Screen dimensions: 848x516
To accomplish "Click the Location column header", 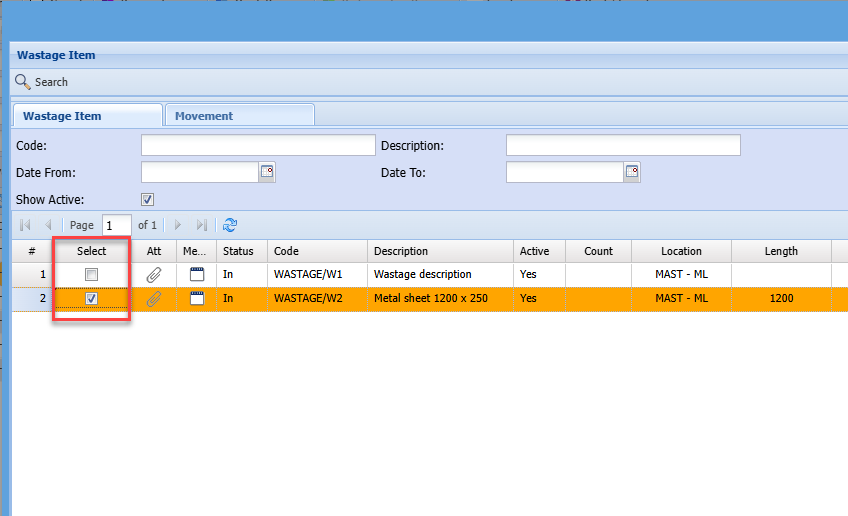I will (x=681, y=251).
